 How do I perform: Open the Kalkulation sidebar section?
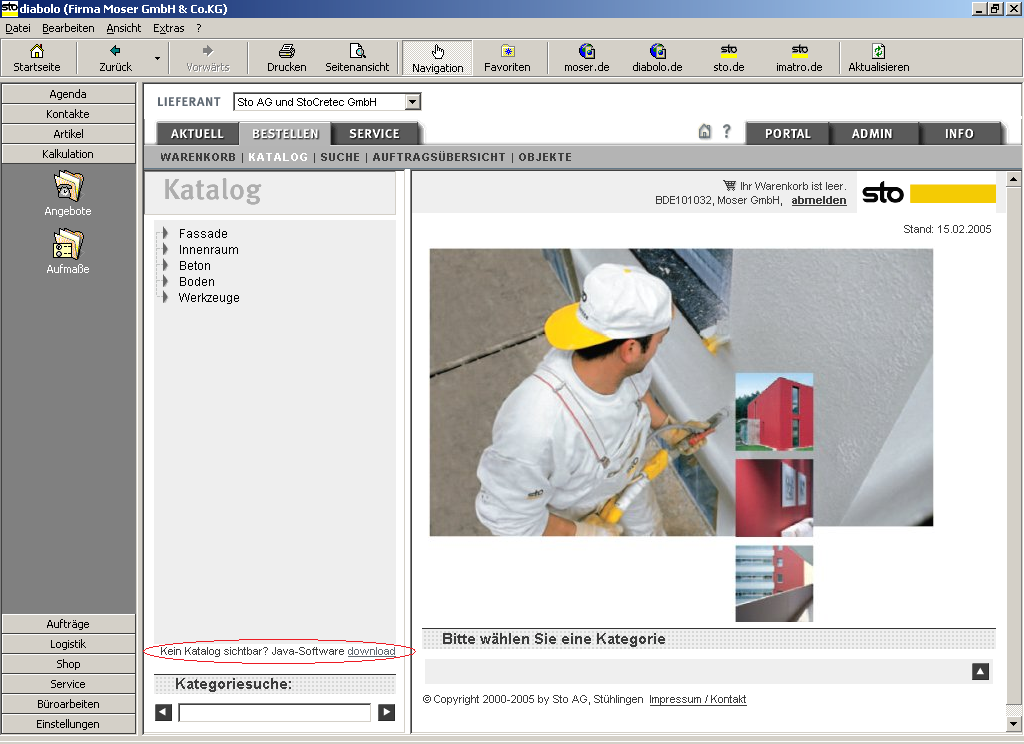point(68,154)
